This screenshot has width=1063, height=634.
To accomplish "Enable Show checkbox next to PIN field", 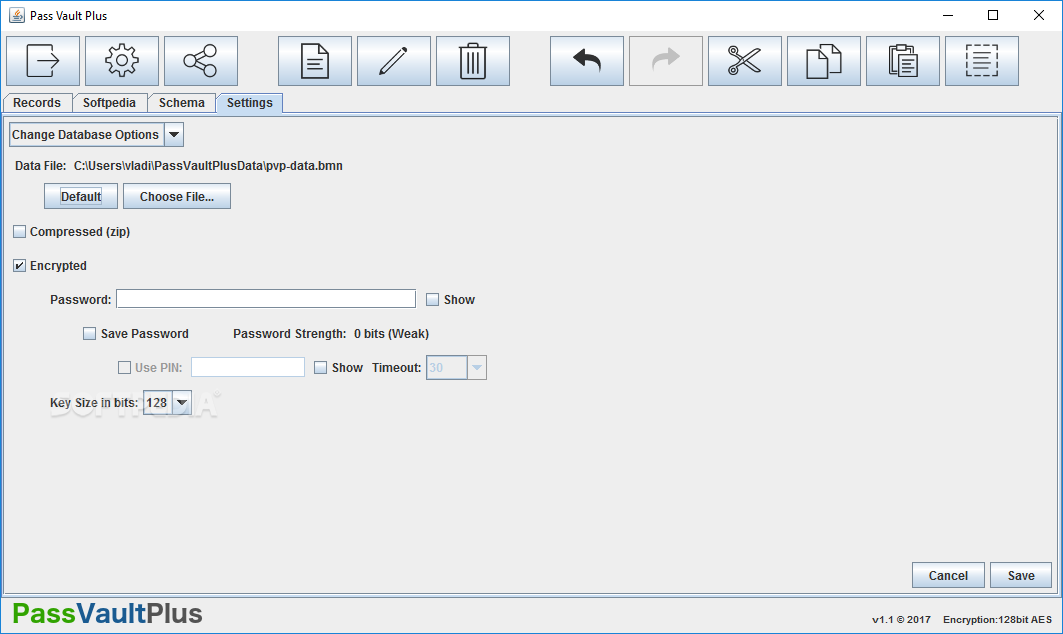I will click(x=321, y=368).
